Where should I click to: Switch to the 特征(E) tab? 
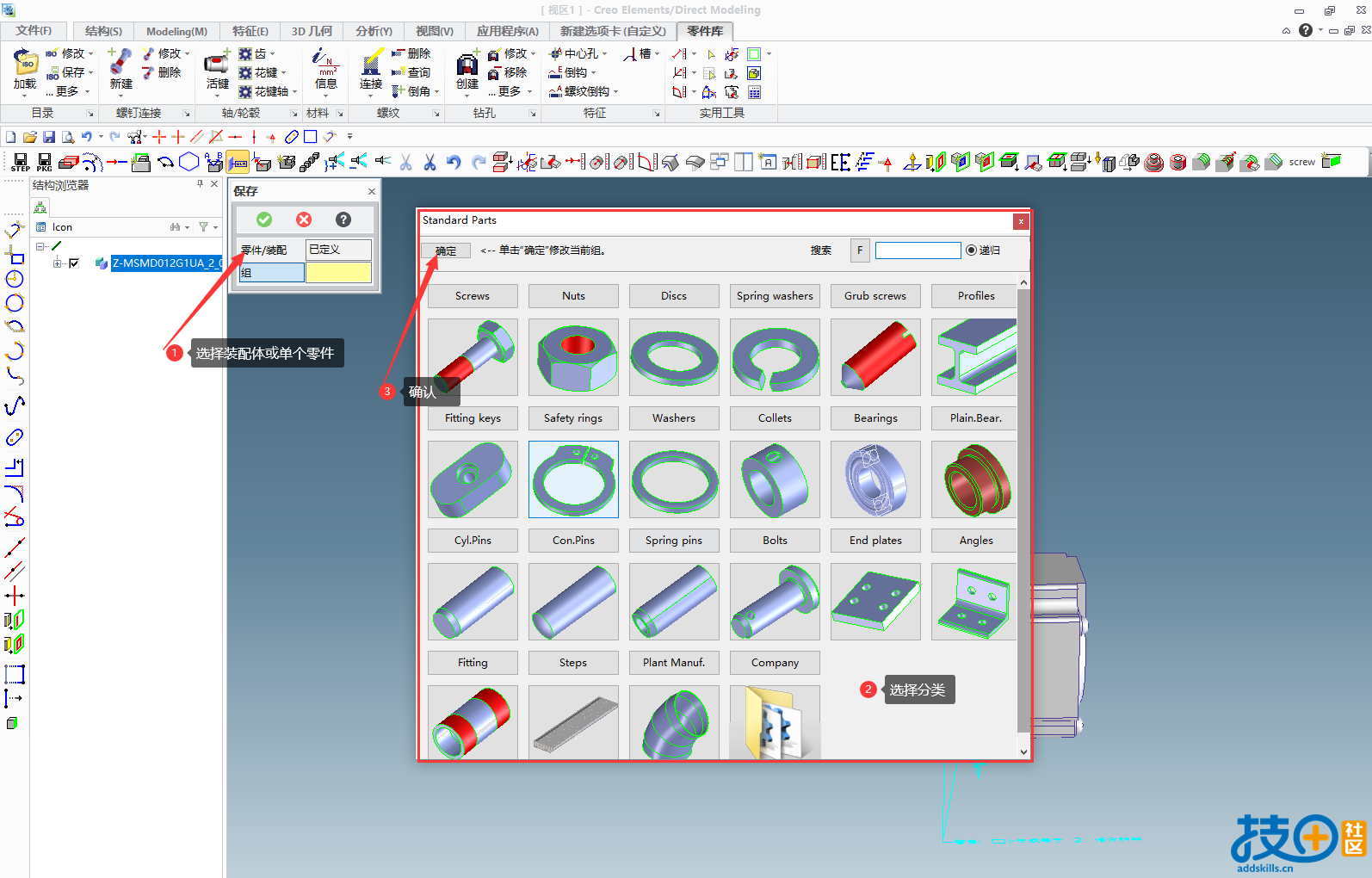click(250, 31)
